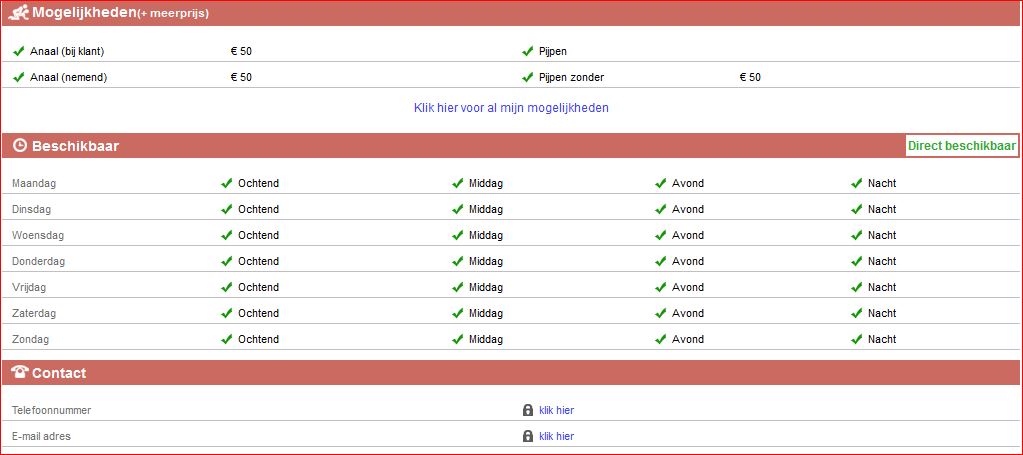
Task: Click the Zaterdag Middag checkmark icon
Action: coord(457,313)
